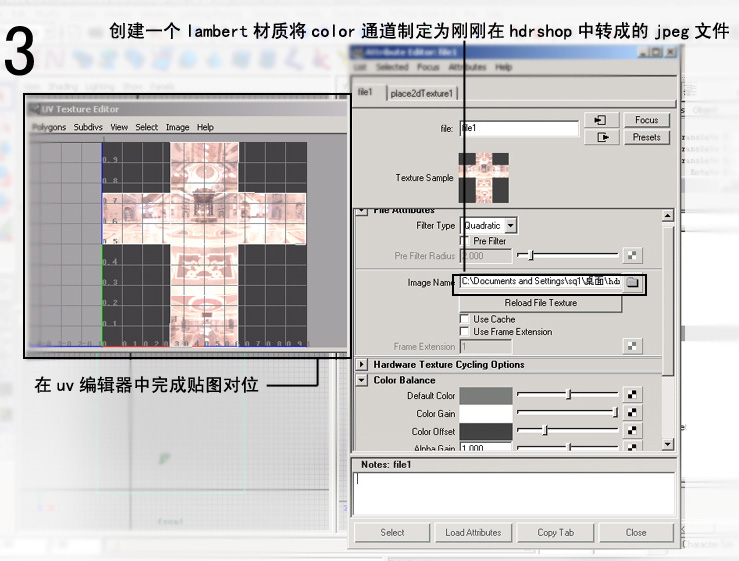Enable the Use Cache checkbox

point(464,319)
